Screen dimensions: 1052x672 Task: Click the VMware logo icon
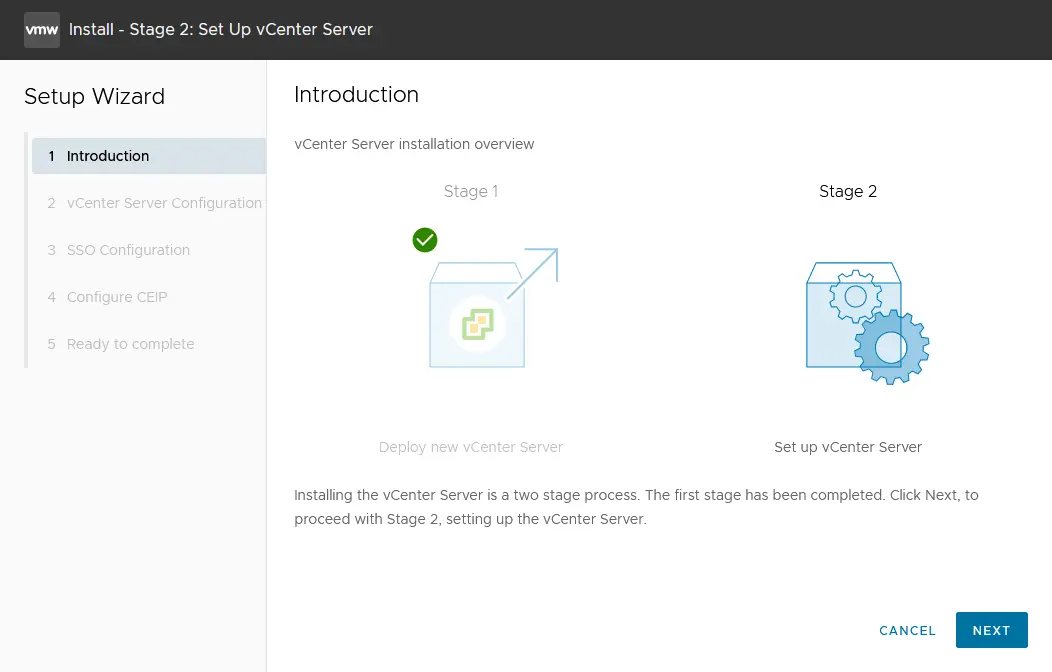pyautogui.click(x=42, y=30)
